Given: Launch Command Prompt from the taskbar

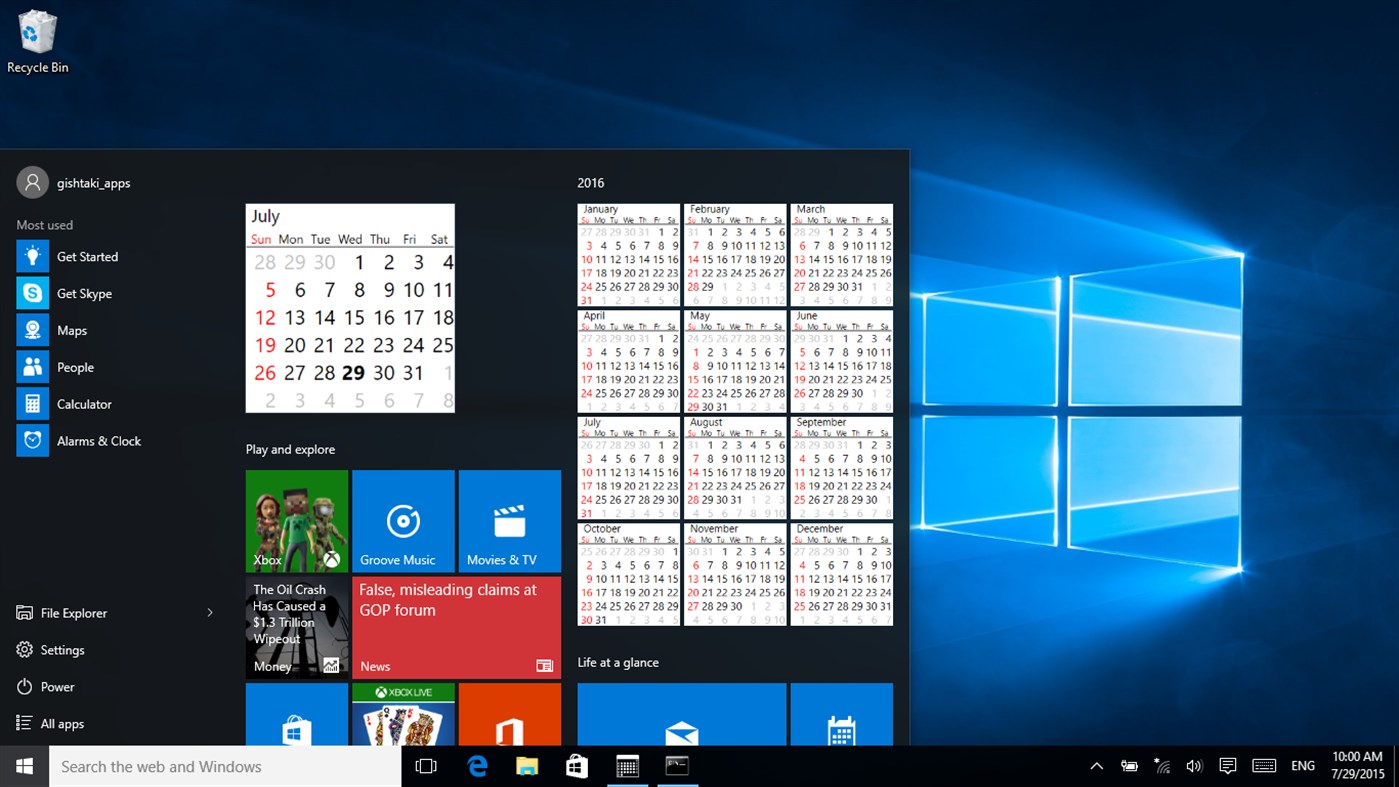Looking at the screenshot, I should [x=677, y=765].
